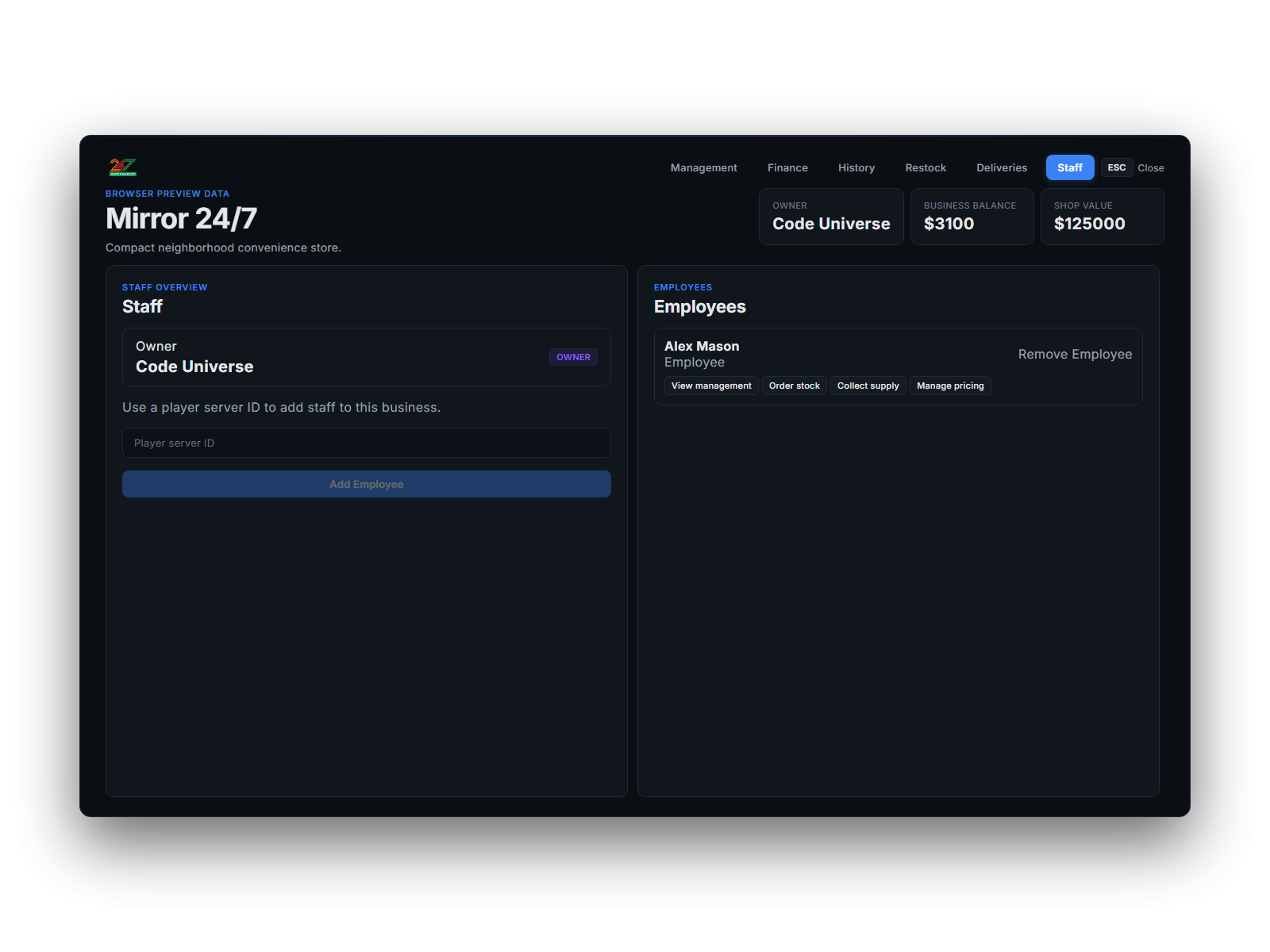
Task: Select the Staff tab
Action: 1070,167
